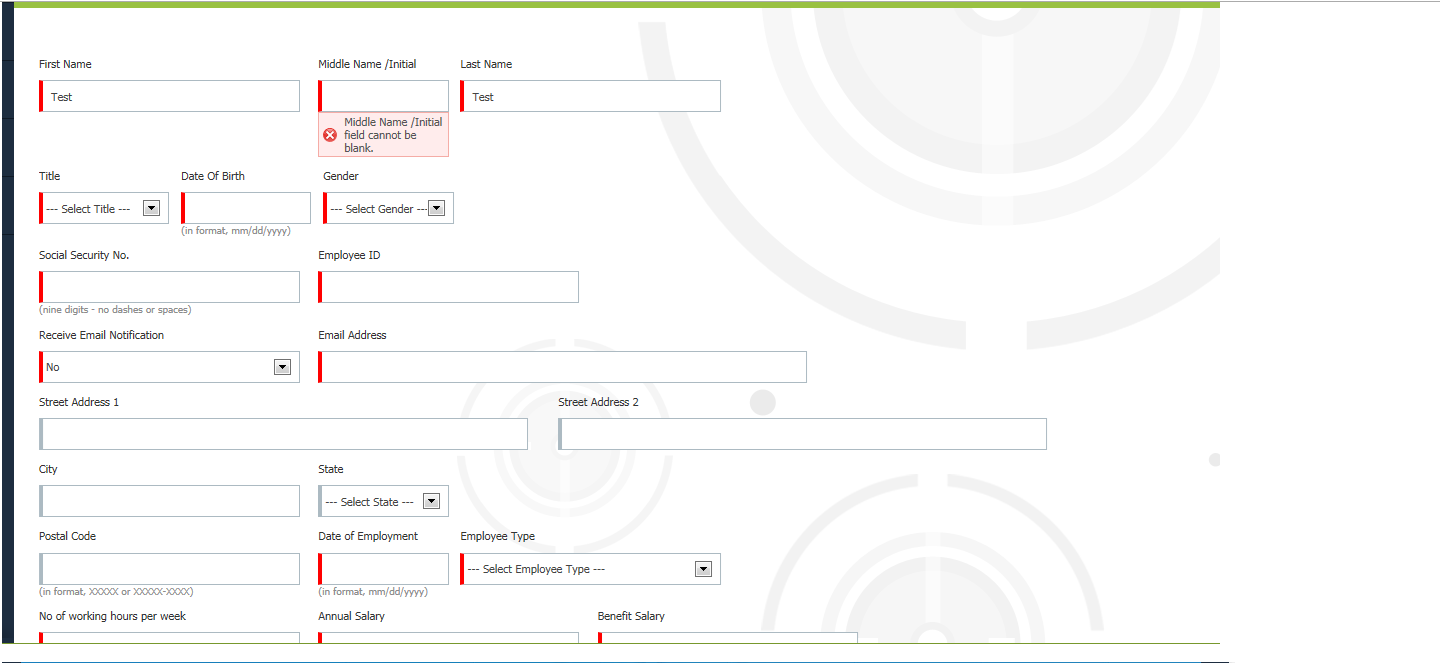Click the Social Security No. field
Image resolution: width=1440 pixels, height=663 pixels.
(170, 287)
